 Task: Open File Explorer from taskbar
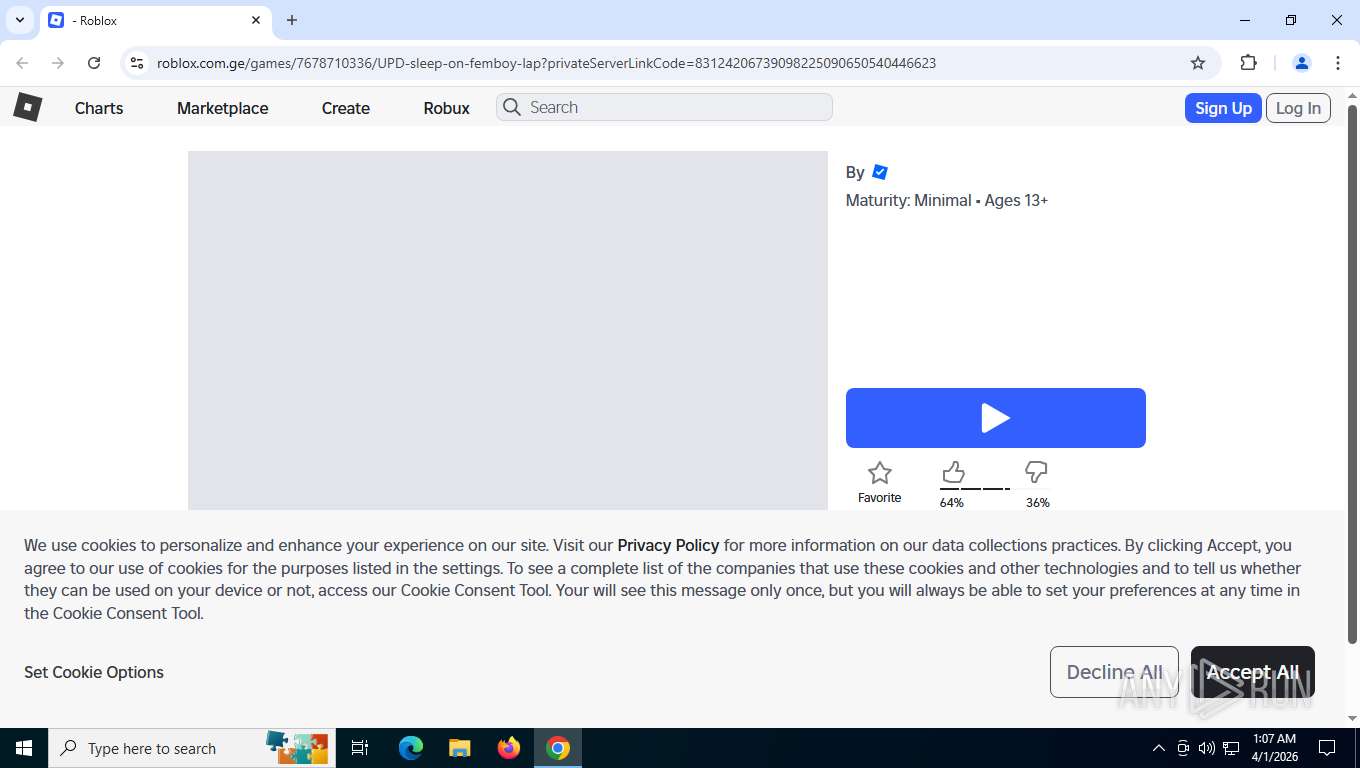pos(460,748)
